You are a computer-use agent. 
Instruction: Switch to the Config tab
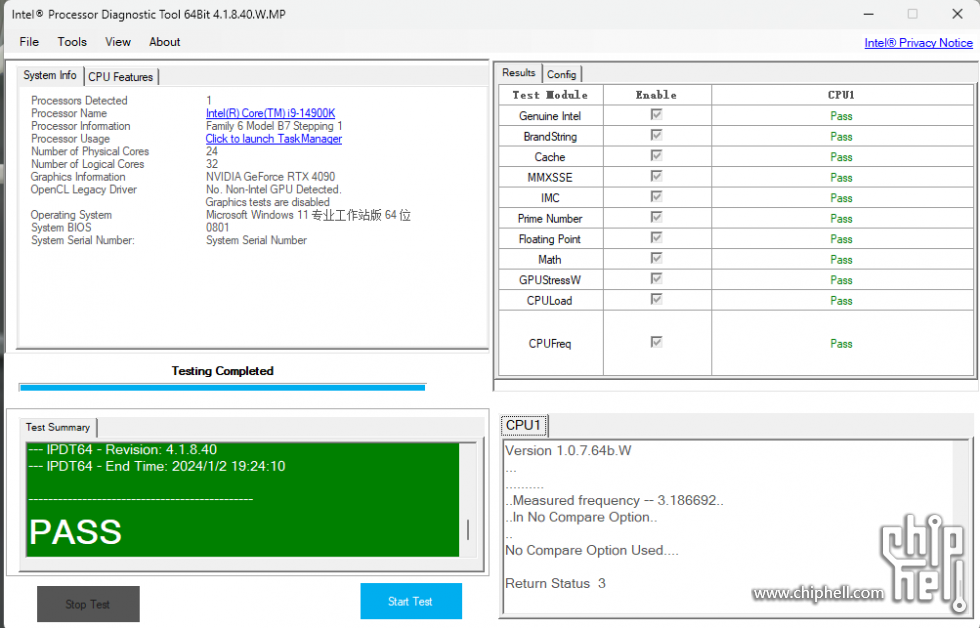(x=561, y=74)
